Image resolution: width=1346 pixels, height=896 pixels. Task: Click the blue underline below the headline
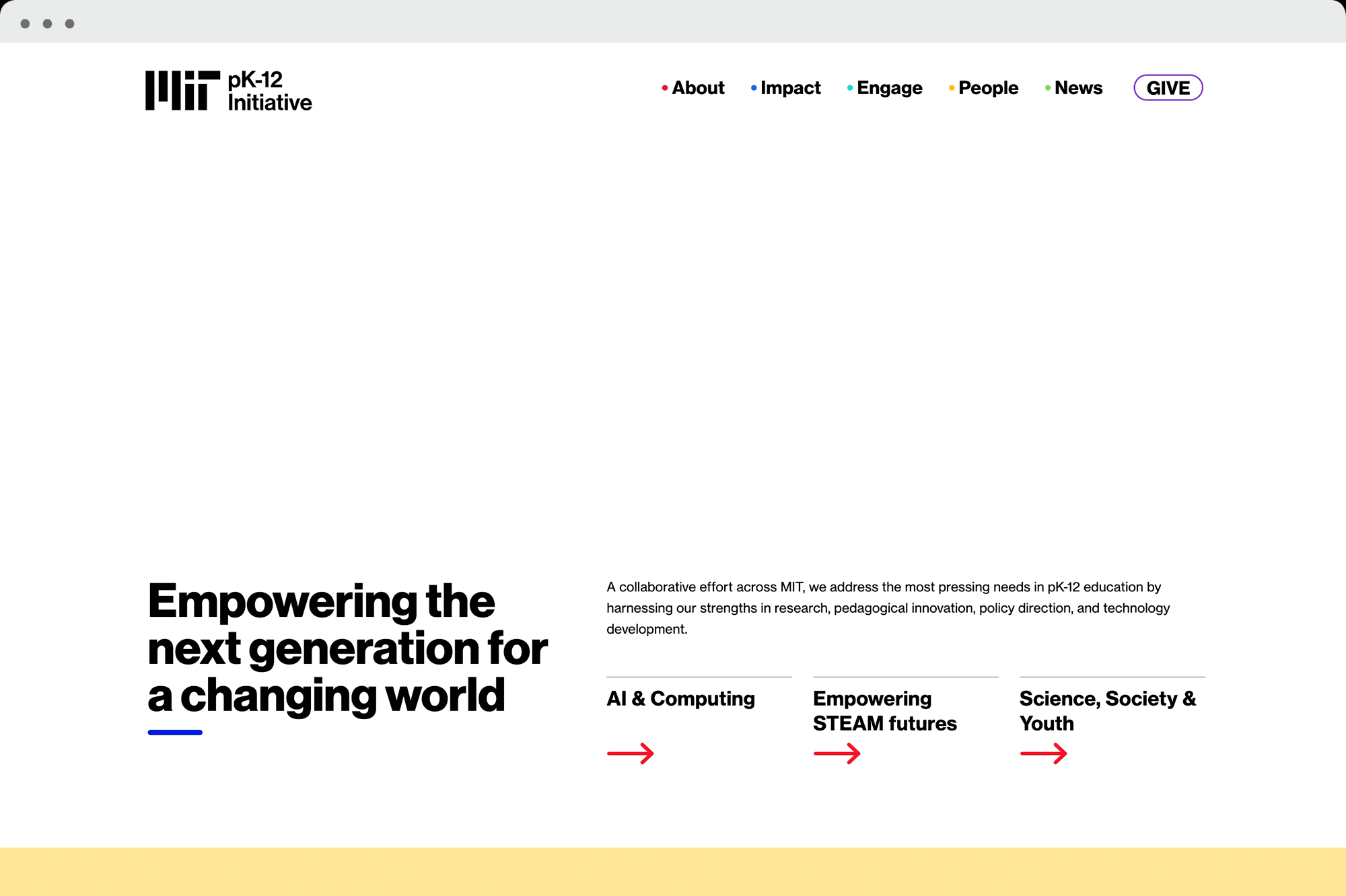(x=175, y=733)
